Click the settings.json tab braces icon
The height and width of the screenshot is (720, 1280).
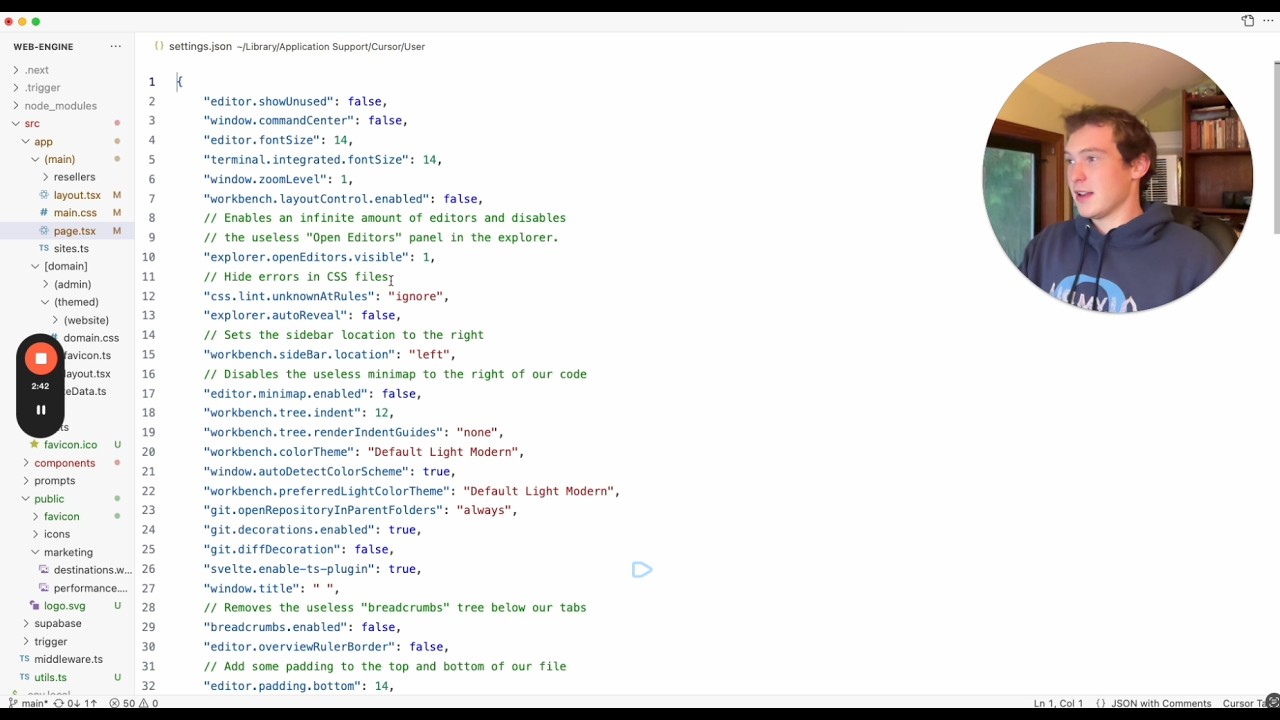tap(159, 46)
